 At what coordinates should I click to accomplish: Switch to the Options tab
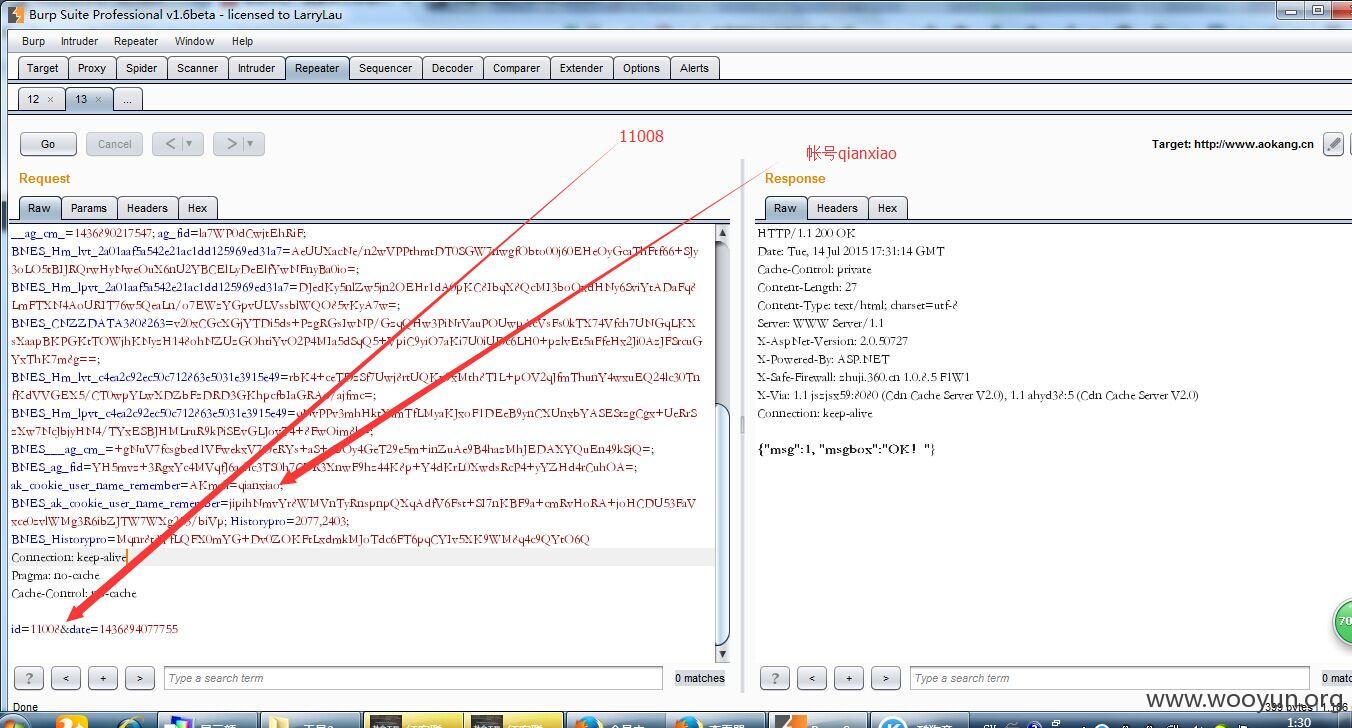(x=641, y=68)
